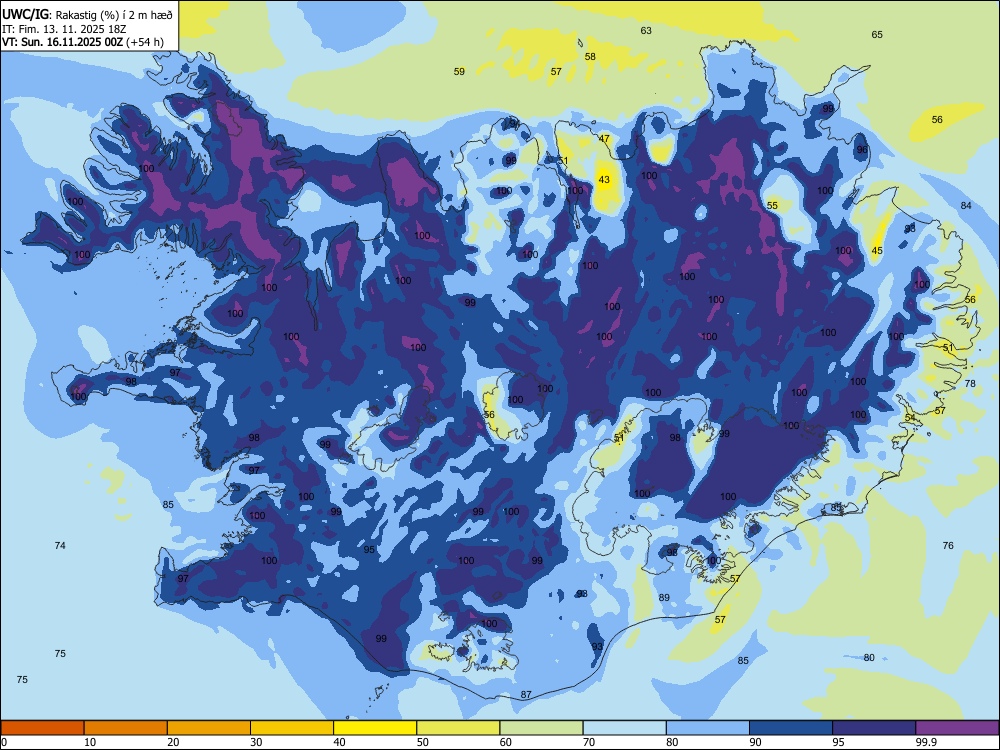The image size is (1000, 750).
Task: Click the pale blue 70–80 legend swatch
Action: [624, 728]
